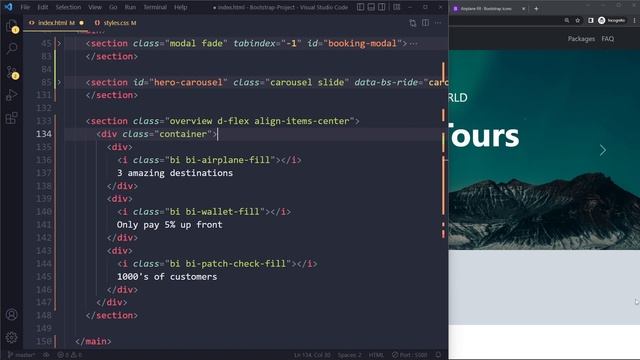This screenshot has width=640, height=360.
Task: Open a new browser tab
Action: (536, 9)
